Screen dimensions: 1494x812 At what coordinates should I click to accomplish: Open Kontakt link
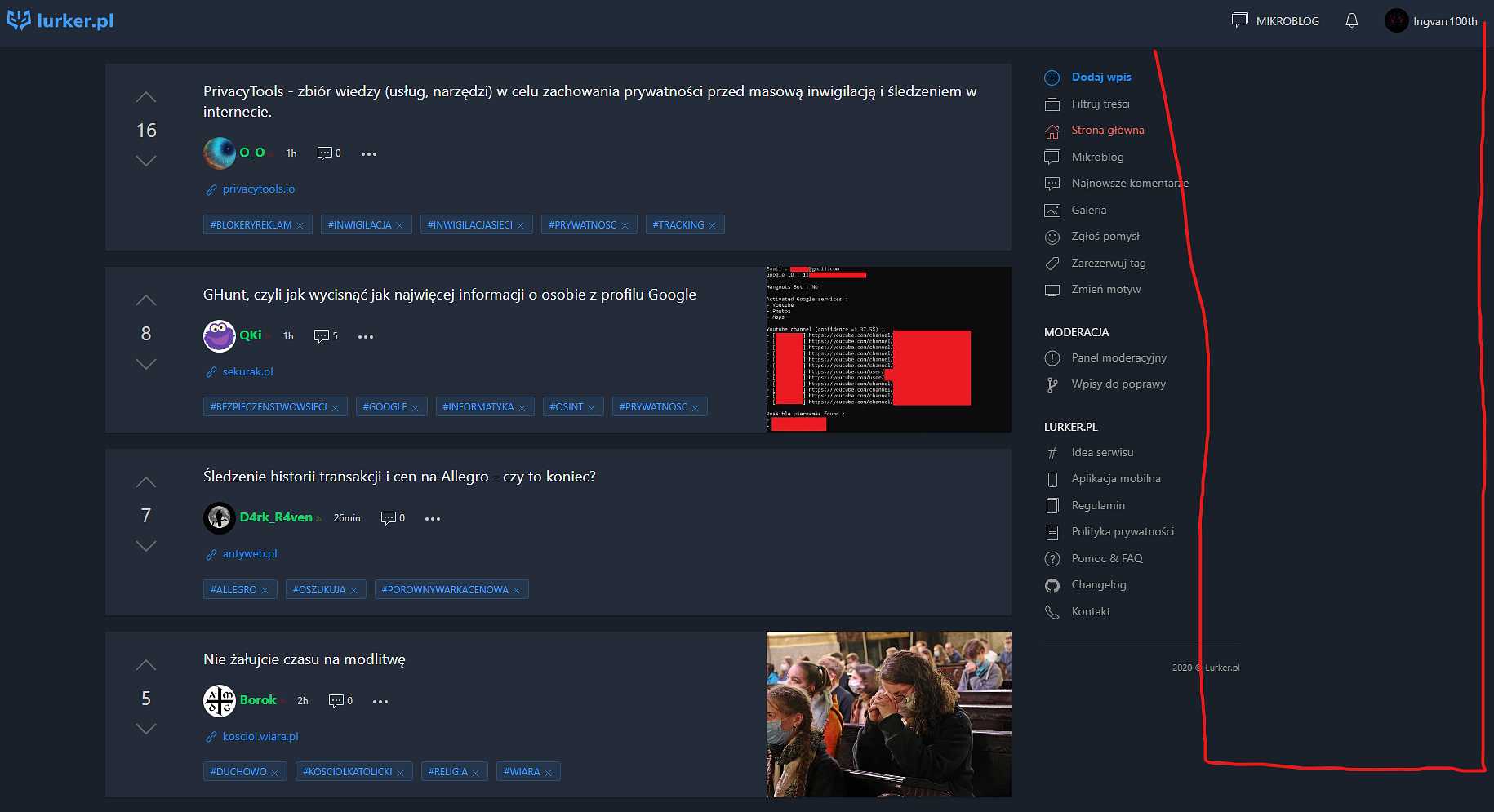[1078, 611]
